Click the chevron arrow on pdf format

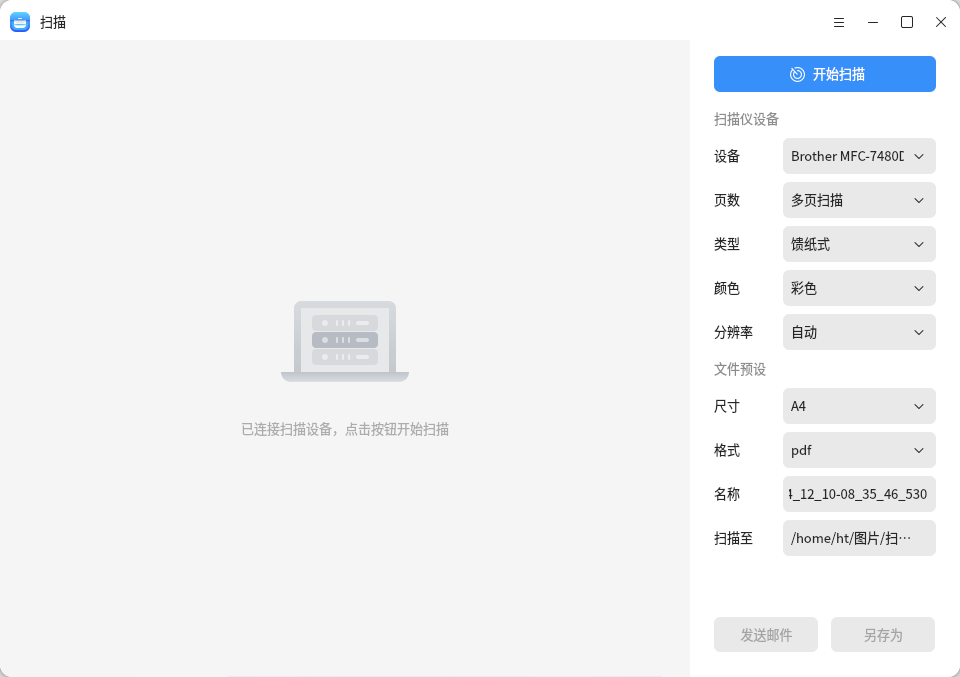pyautogui.click(x=919, y=450)
